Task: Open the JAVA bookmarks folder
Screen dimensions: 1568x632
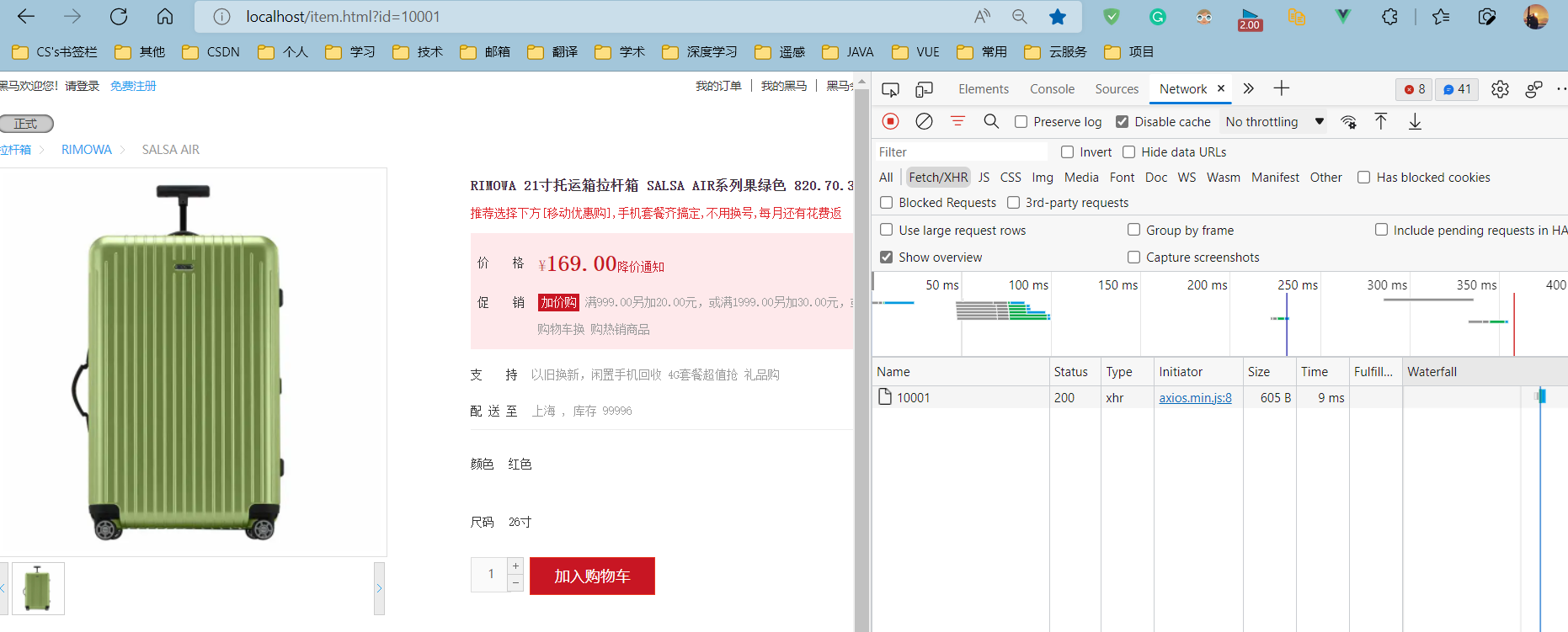Action: 848,52
